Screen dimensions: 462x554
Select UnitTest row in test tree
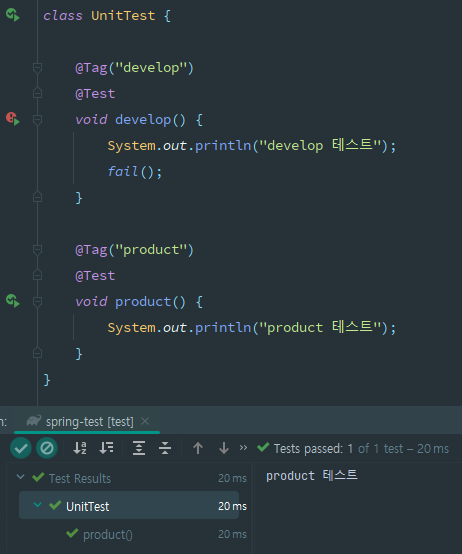(x=129, y=505)
